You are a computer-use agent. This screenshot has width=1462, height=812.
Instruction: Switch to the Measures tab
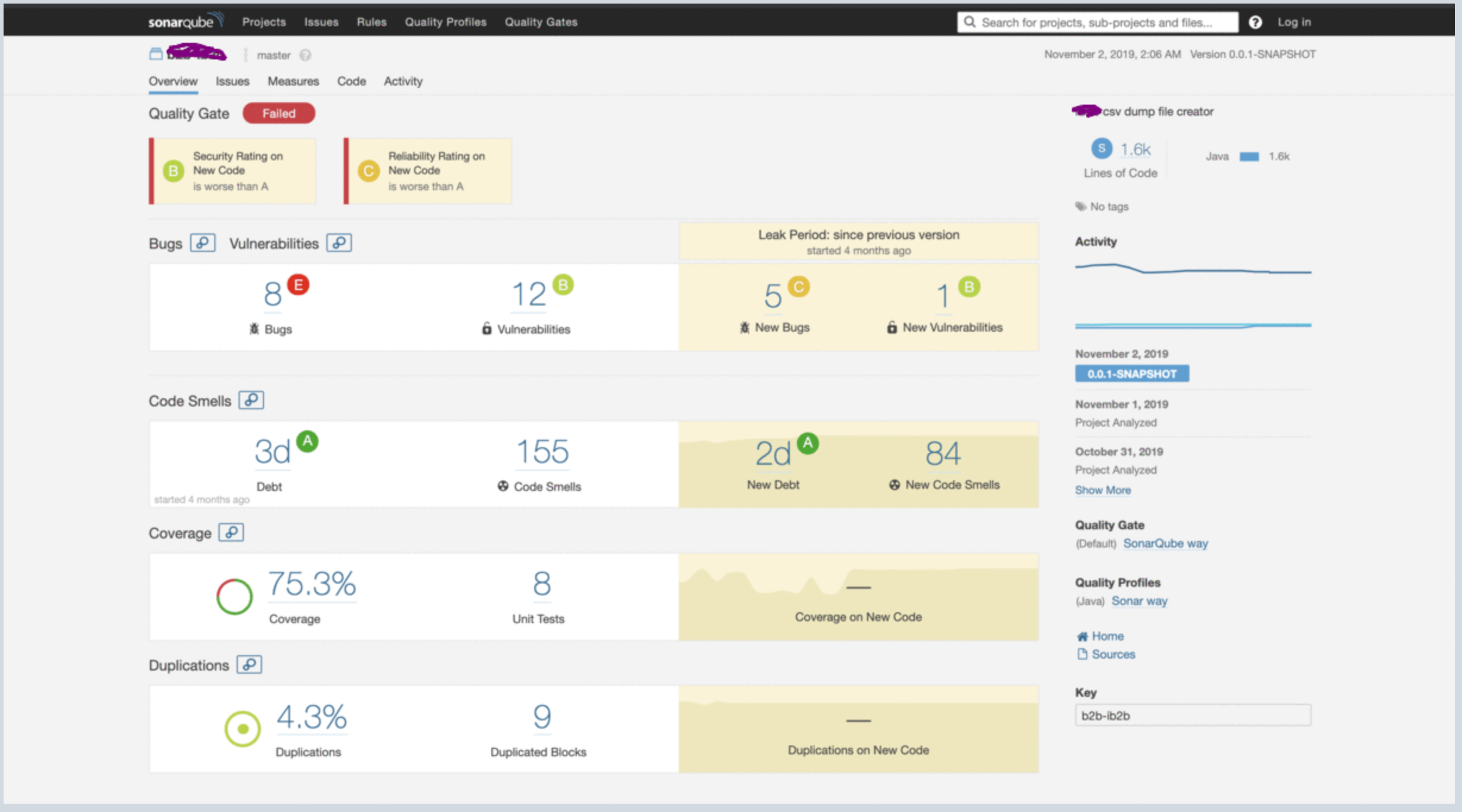pyautogui.click(x=293, y=81)
